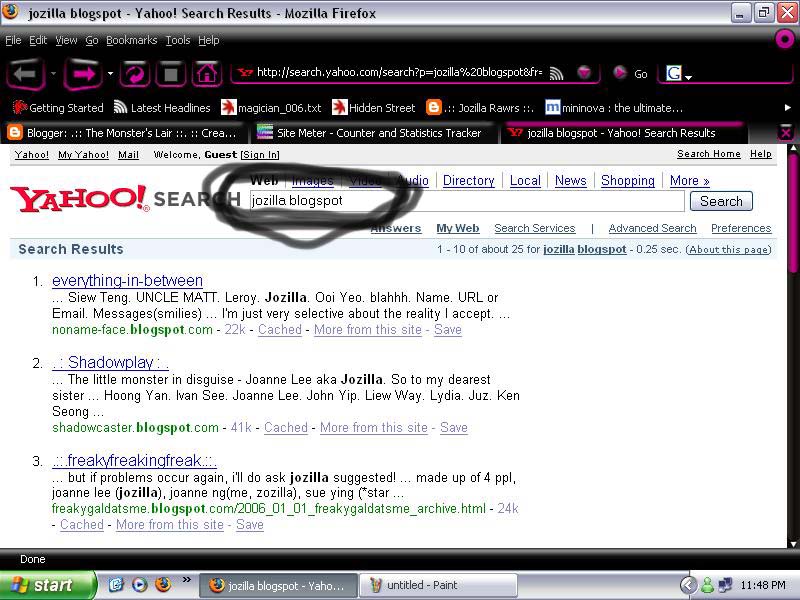Click Cached for noname-face.blogspot.com result

pos(280,330)
